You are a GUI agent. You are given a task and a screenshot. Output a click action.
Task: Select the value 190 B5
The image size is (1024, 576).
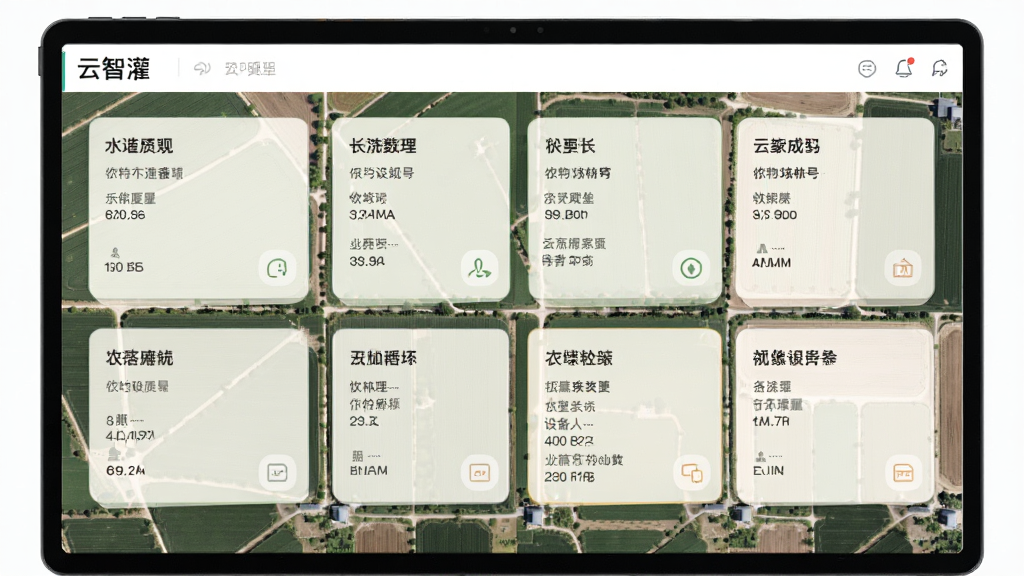[124, 267]
